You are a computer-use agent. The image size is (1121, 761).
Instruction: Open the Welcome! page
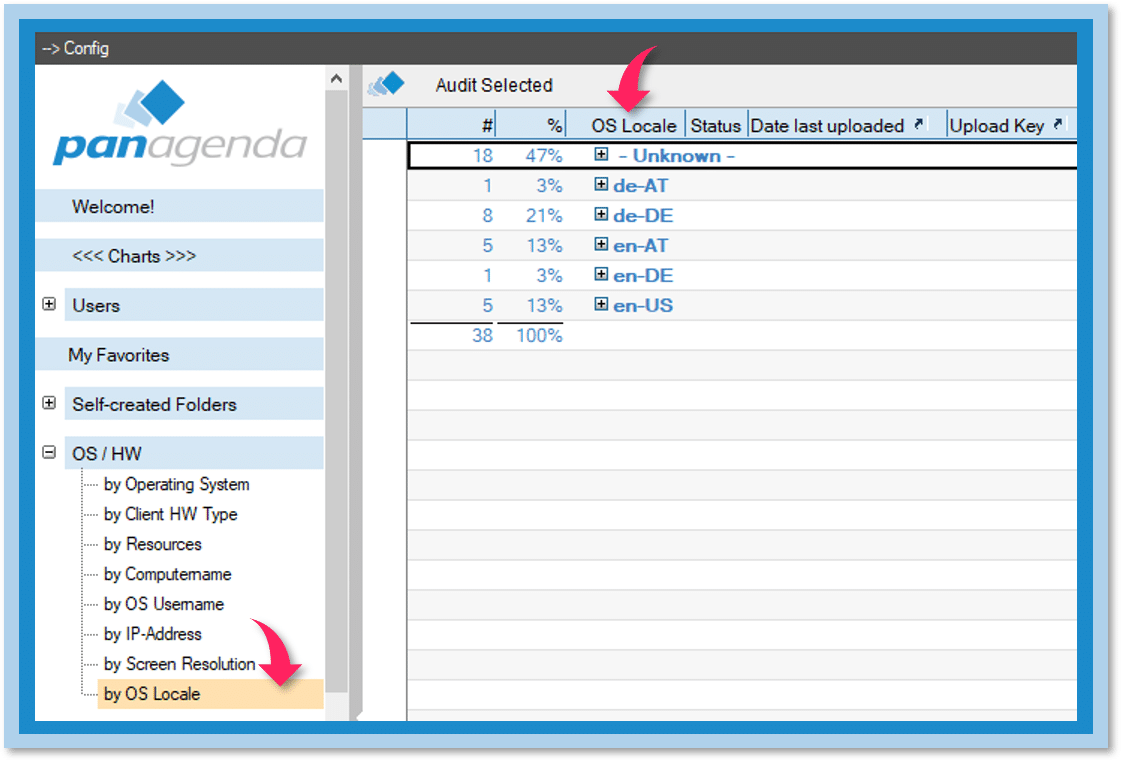(113, 207)
